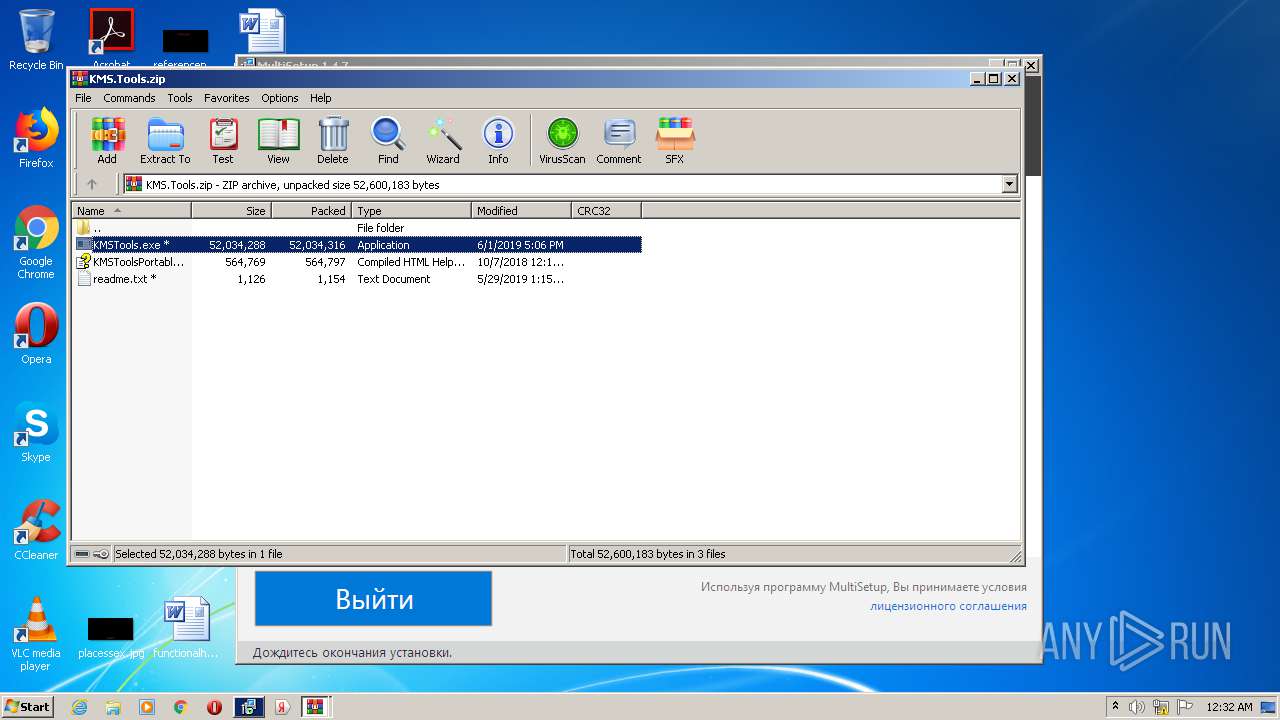Click the Add toolbar icon in WinRAR
Viewport: 1280px width, 720px height.
[107, 141]
